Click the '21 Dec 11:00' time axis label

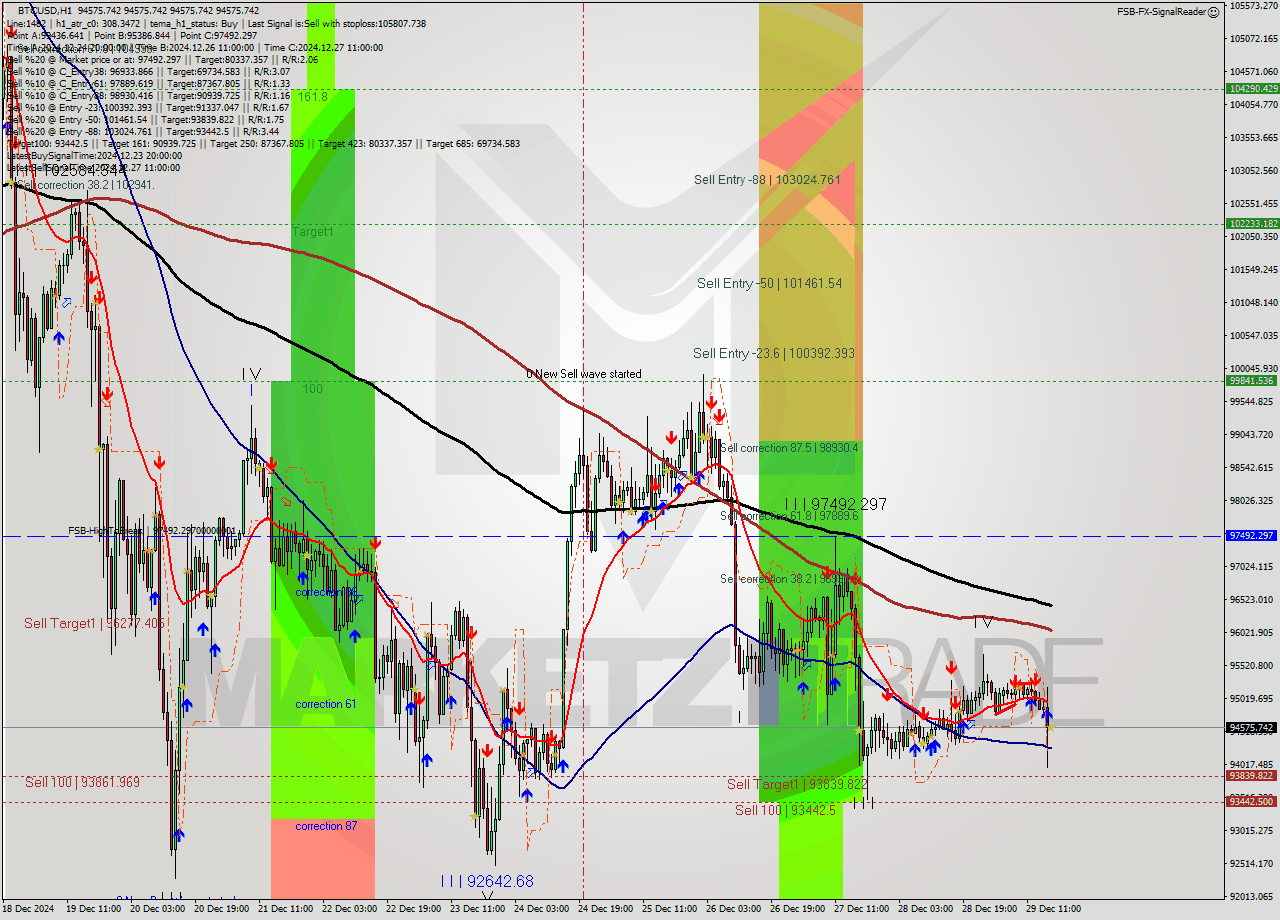[286, 909]
